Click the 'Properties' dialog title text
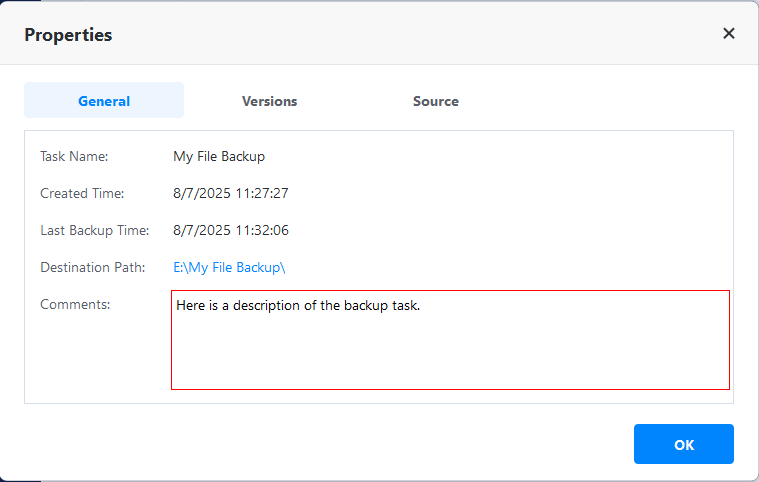Viewport: 759px width, 482px height. [x=68, y=35]
